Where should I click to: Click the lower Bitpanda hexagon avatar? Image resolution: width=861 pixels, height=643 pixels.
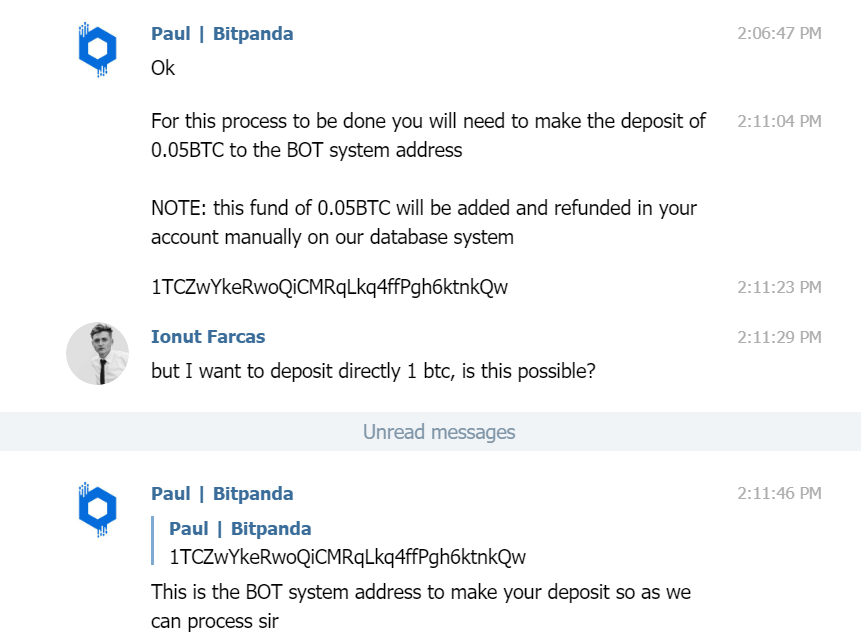pos(97,509)
